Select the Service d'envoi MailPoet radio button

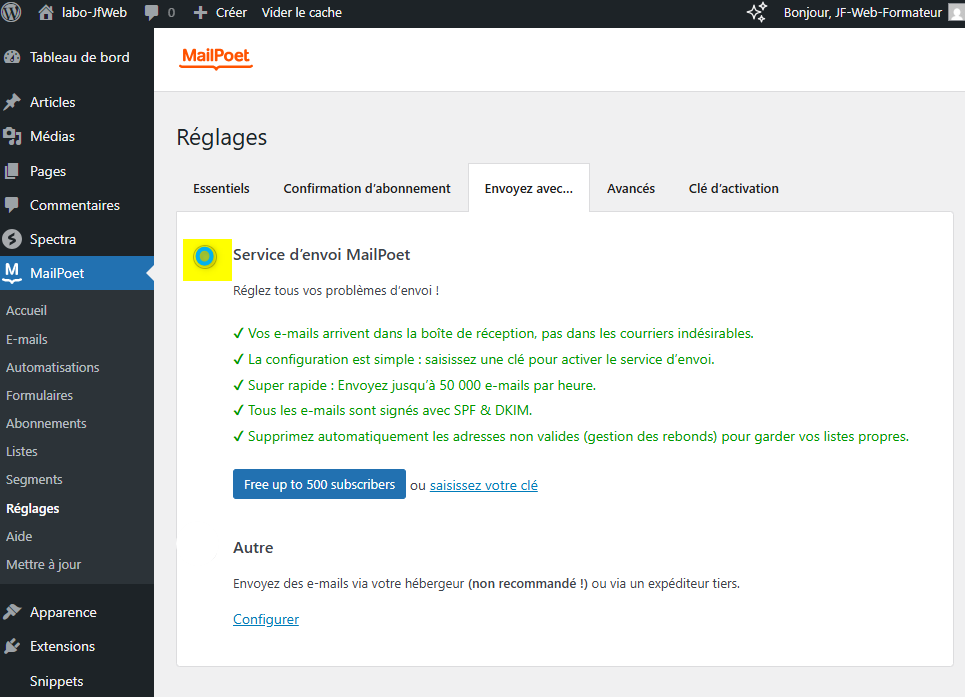coord(205,257)
